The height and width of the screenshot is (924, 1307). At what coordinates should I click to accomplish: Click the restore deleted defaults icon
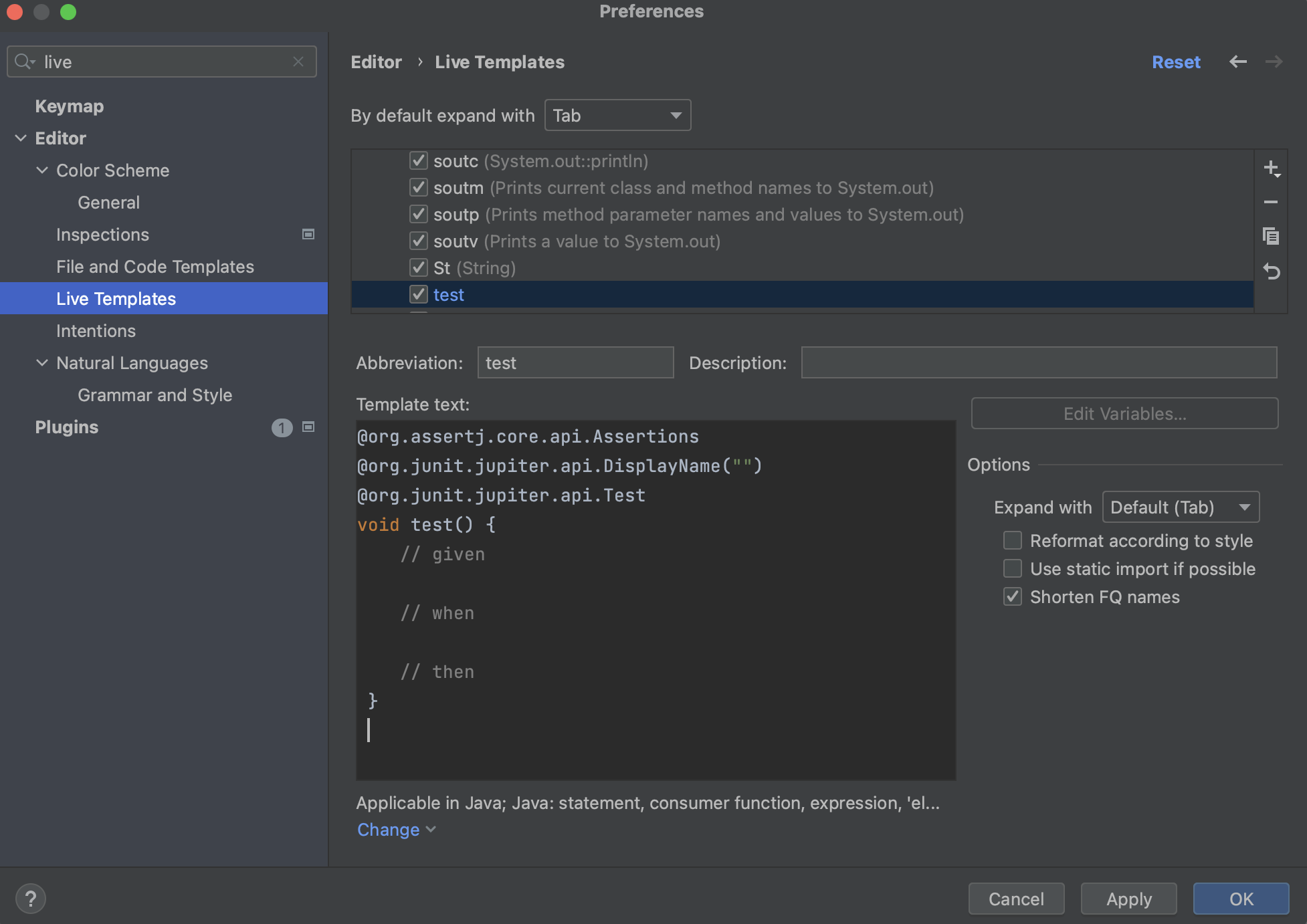click(x=1271, y=271)
